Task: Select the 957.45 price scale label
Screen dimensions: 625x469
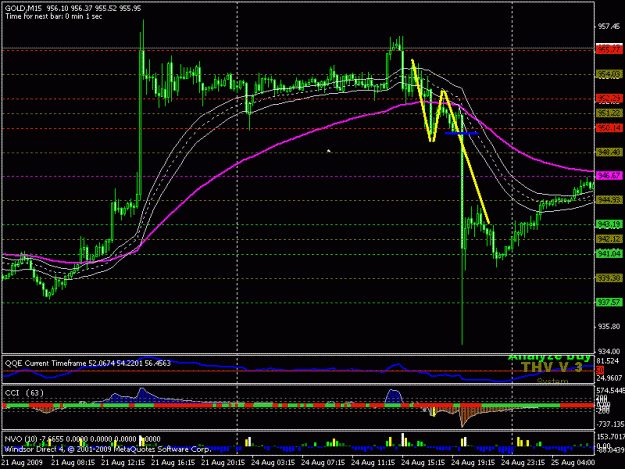Action: coord(609,27)
